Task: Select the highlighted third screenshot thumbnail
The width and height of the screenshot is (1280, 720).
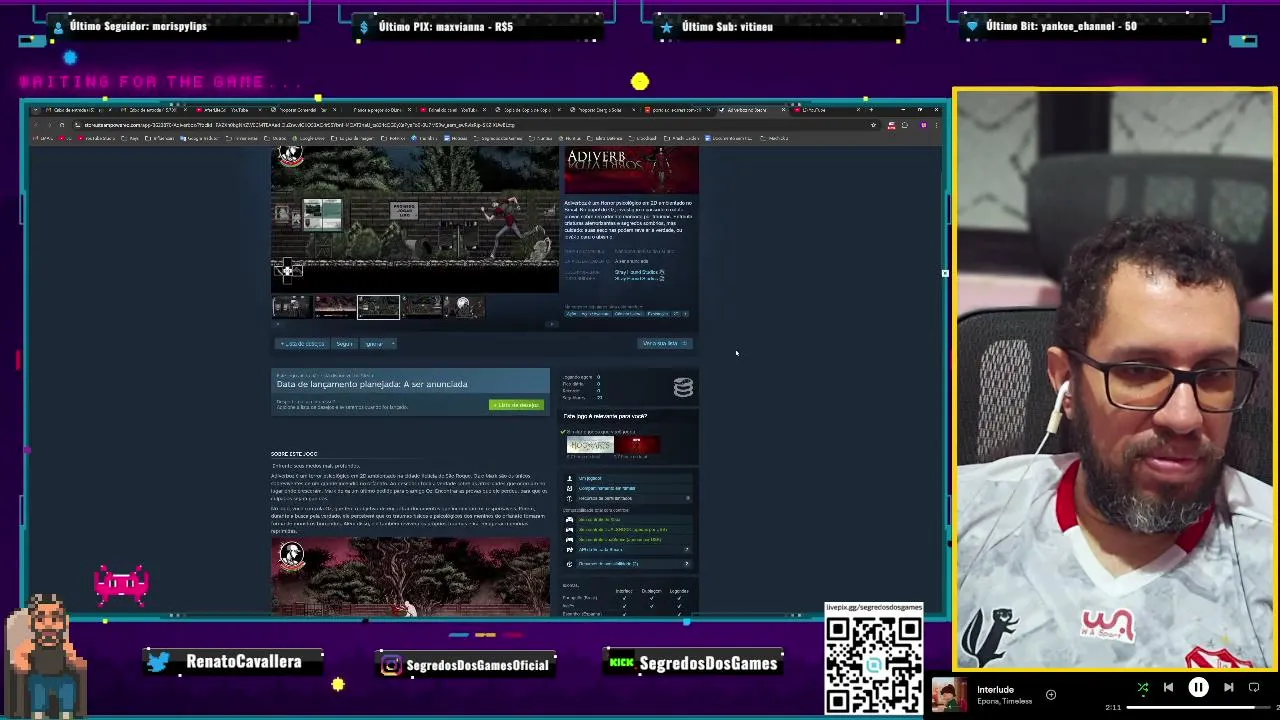Action: point(378,307)
